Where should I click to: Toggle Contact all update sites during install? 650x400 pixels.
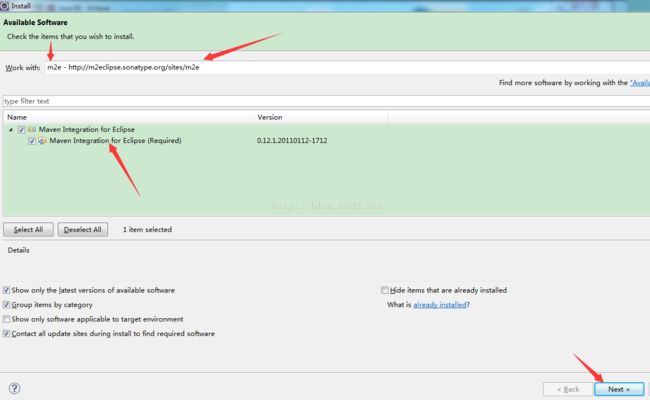6,334
